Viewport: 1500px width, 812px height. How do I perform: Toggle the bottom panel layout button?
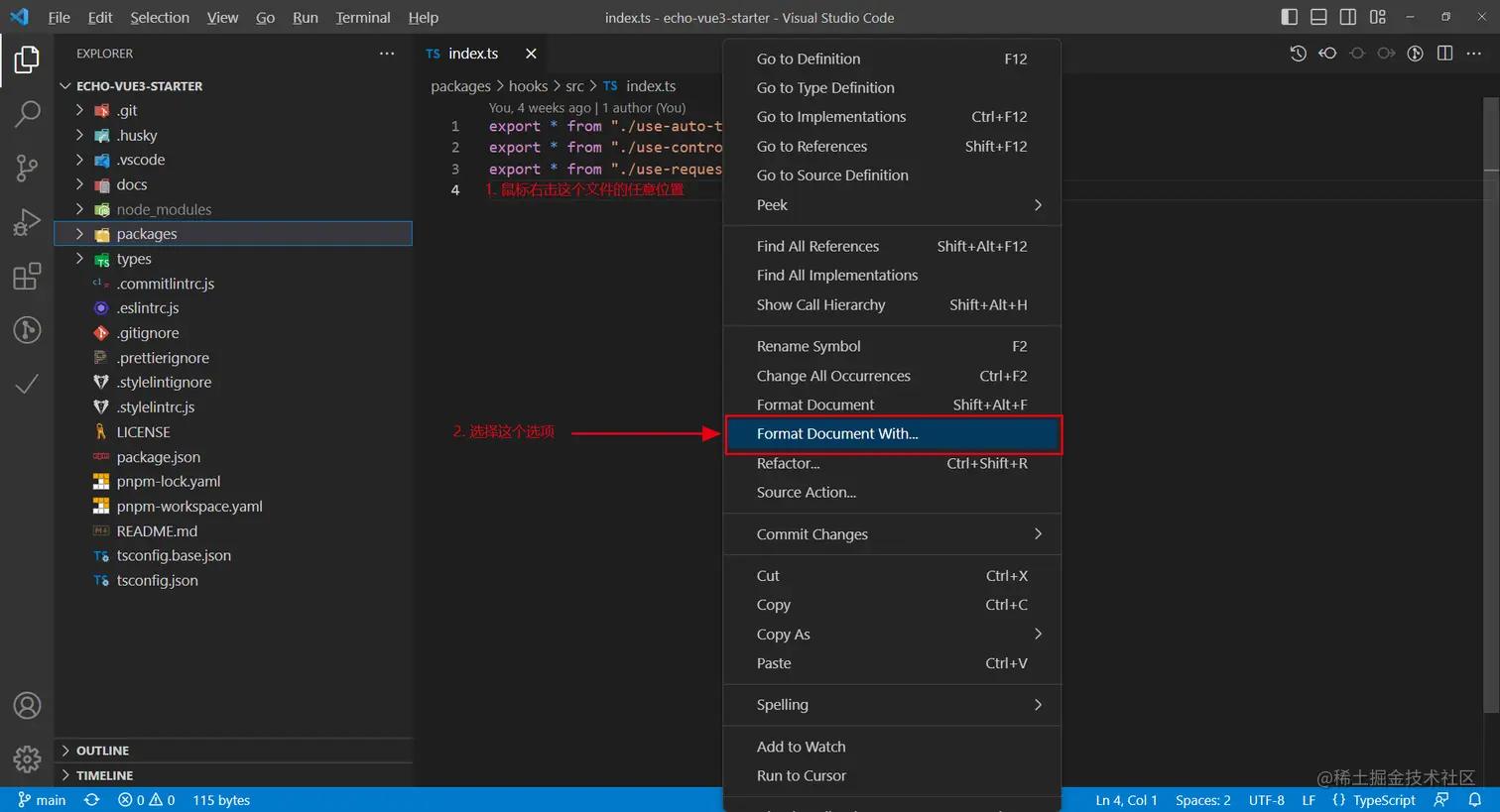point(1318,17)
